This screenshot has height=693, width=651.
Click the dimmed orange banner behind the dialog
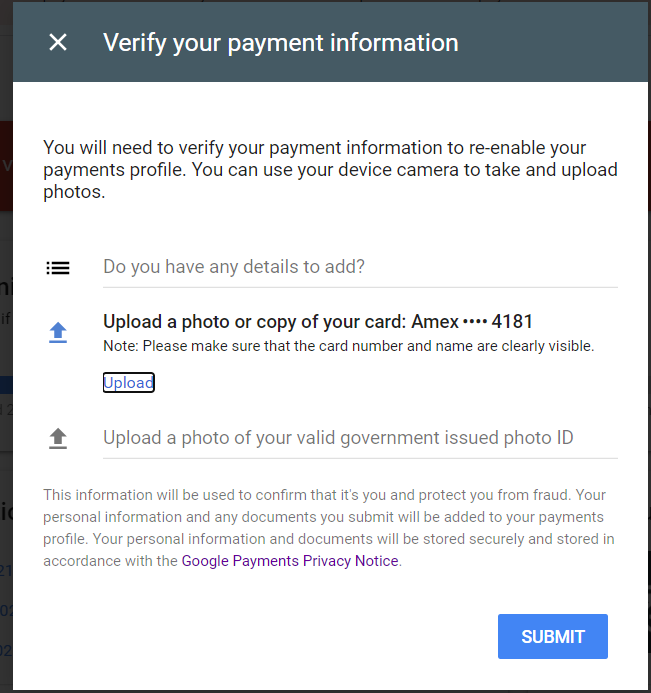click(6, 165)
